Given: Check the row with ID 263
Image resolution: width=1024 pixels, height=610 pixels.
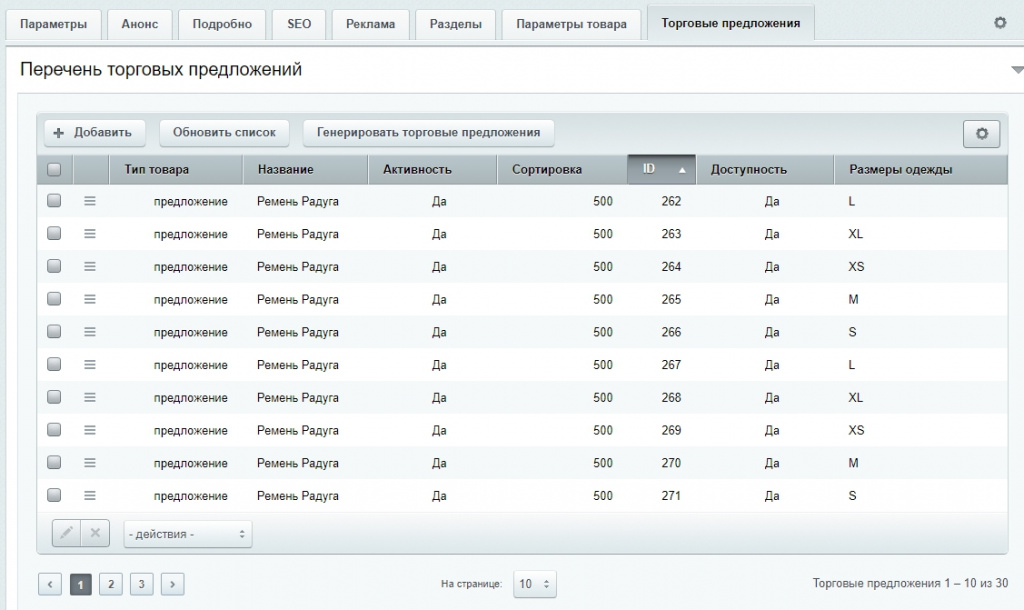Looking at the screenshot, I should 54,233.
